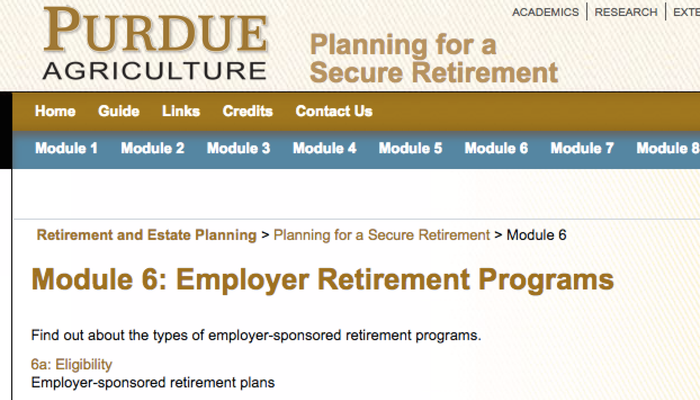Switch to Module 3
Viewport: 700px width, 400px height.
click(238, 148)
